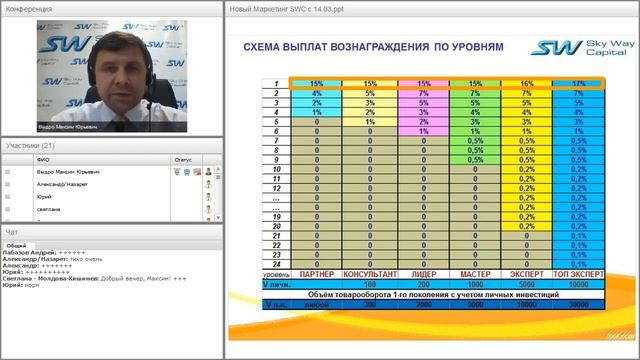Click the ФИО column header
The height and width of the screenshot is (360, 640).
coord(102,160)
